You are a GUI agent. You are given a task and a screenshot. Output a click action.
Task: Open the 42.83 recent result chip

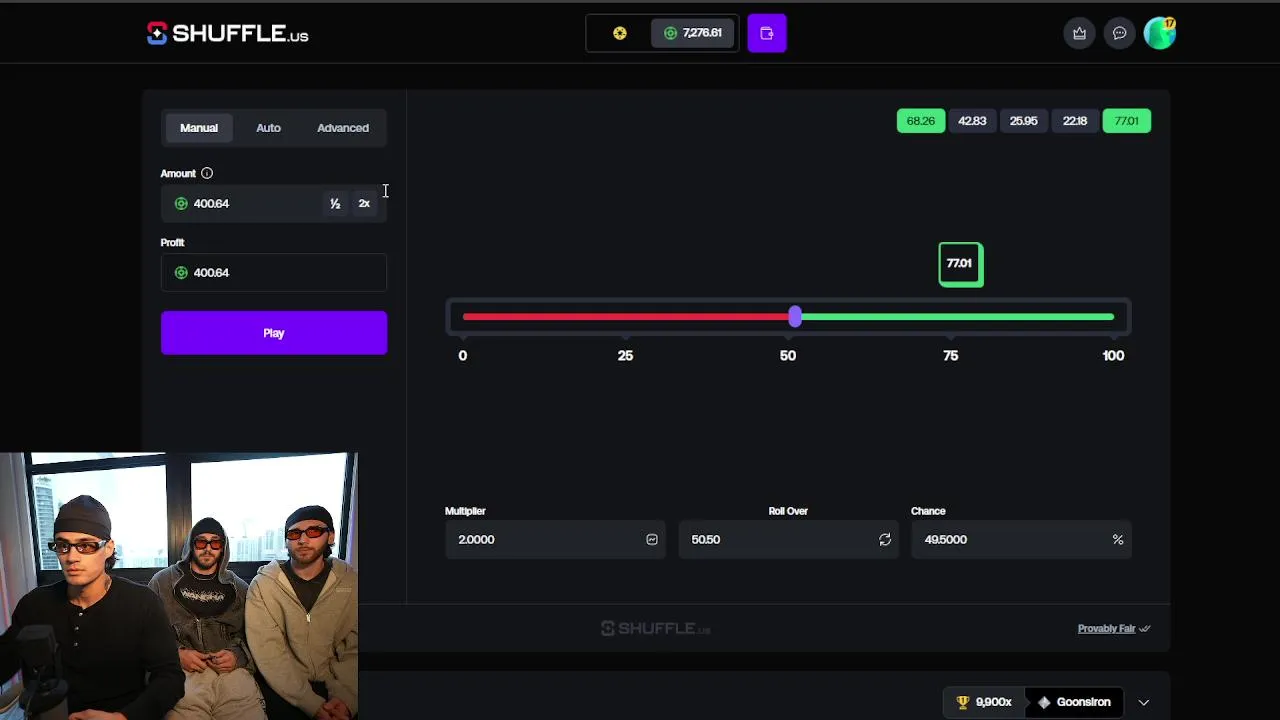click(972, 121)
